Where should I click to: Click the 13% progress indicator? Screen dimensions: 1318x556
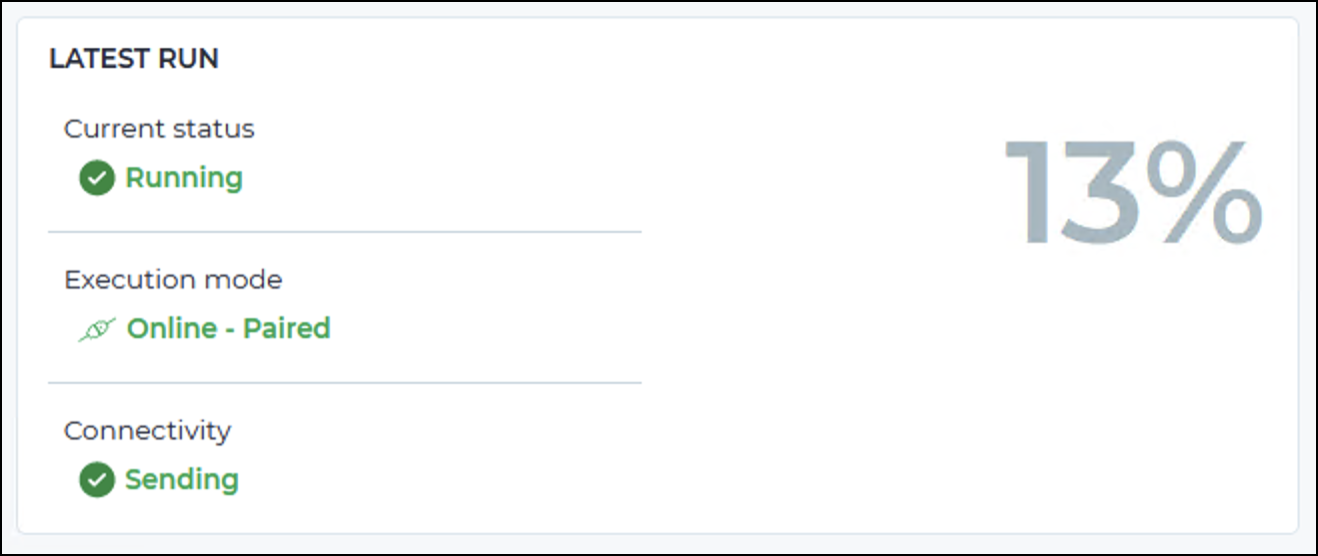[1133, 192]
